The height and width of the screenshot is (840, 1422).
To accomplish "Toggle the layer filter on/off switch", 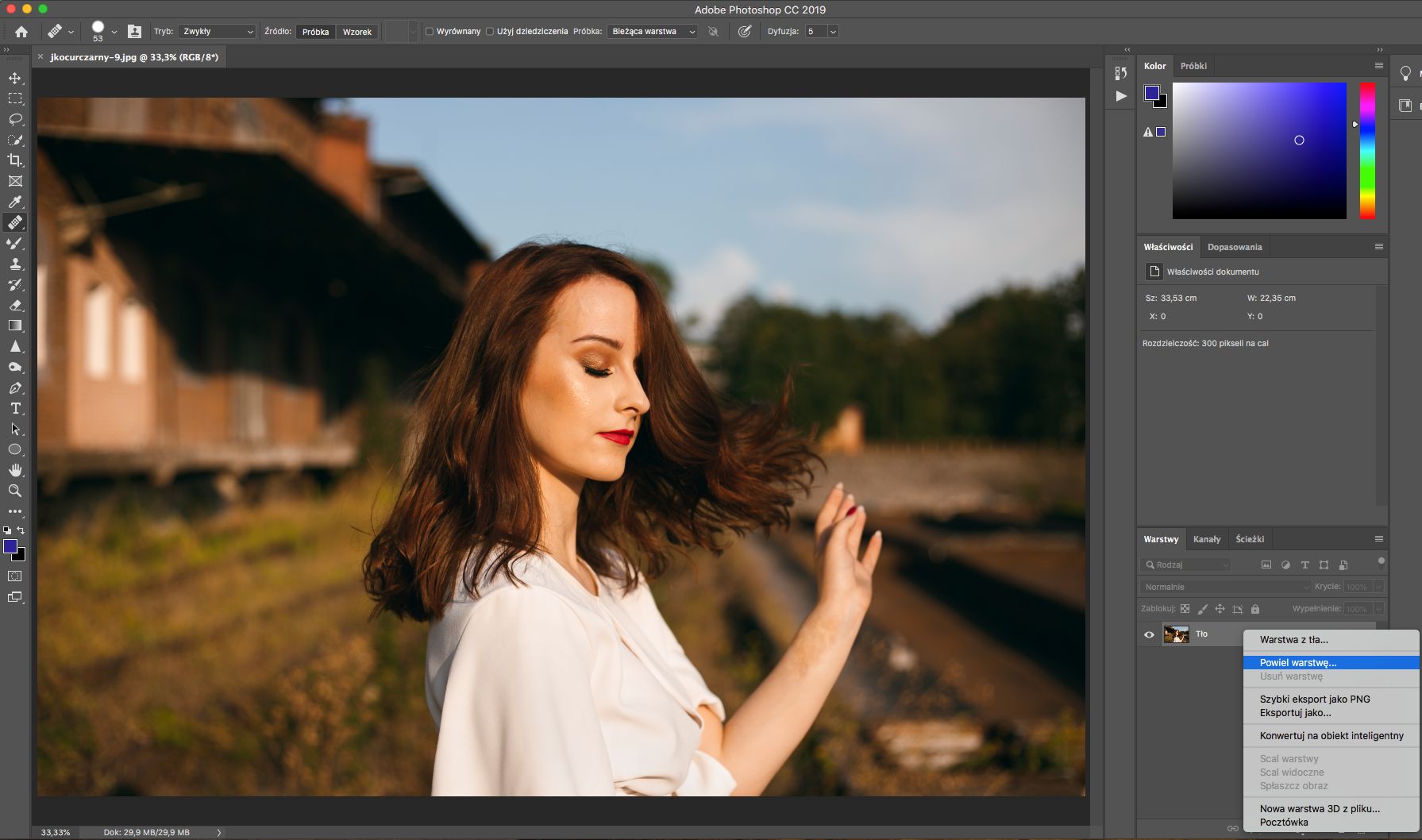I will [1382, 563].
